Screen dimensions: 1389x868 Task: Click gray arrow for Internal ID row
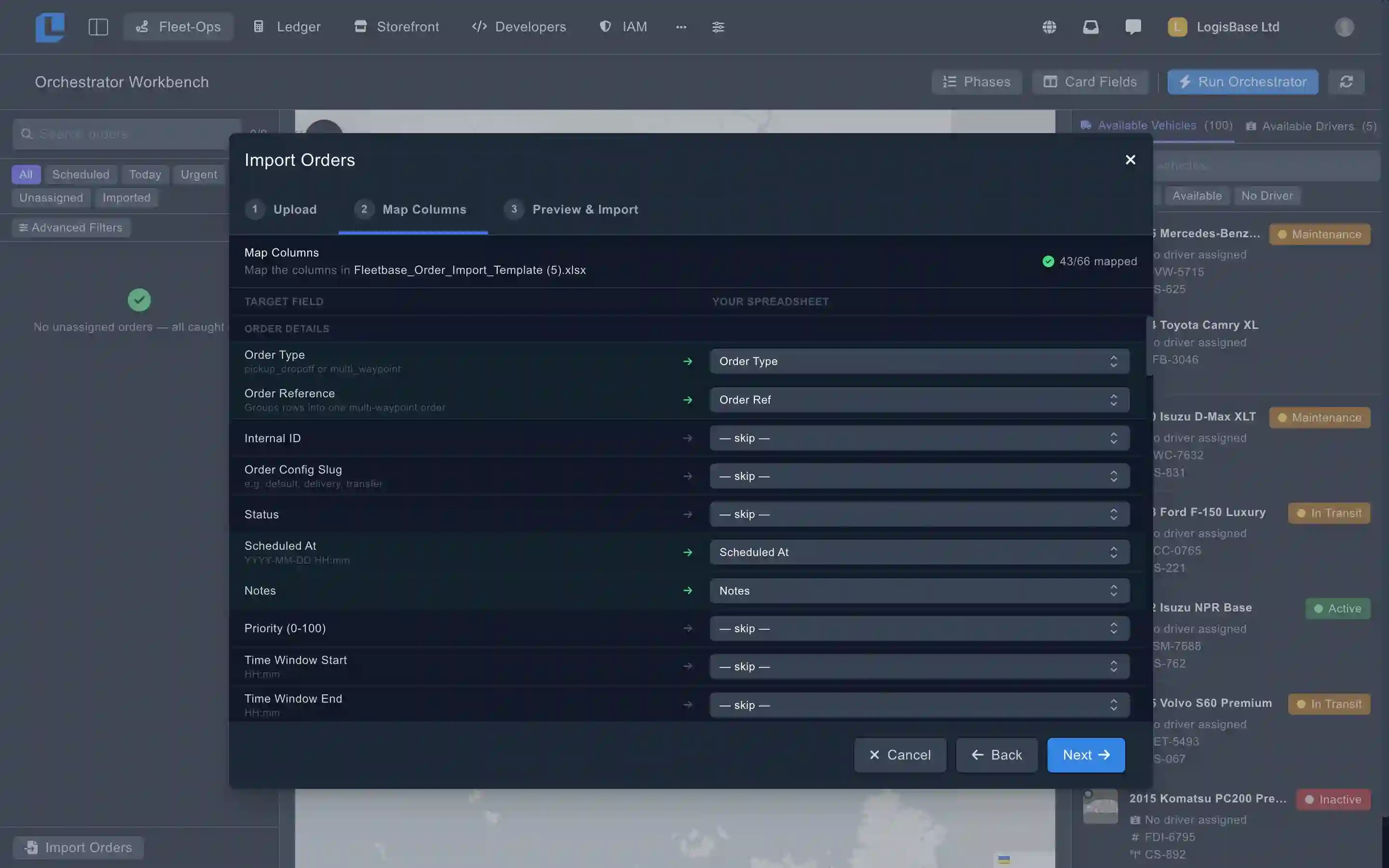pos(688,438)
